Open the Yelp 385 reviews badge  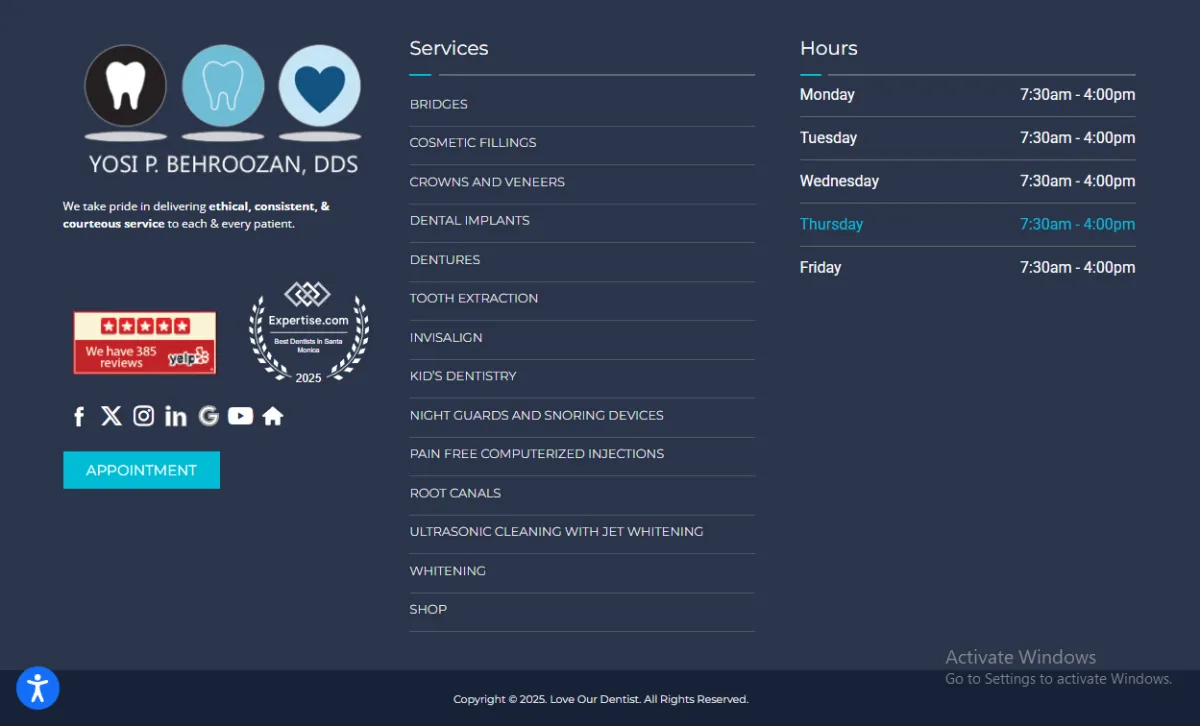click(144, 343)
